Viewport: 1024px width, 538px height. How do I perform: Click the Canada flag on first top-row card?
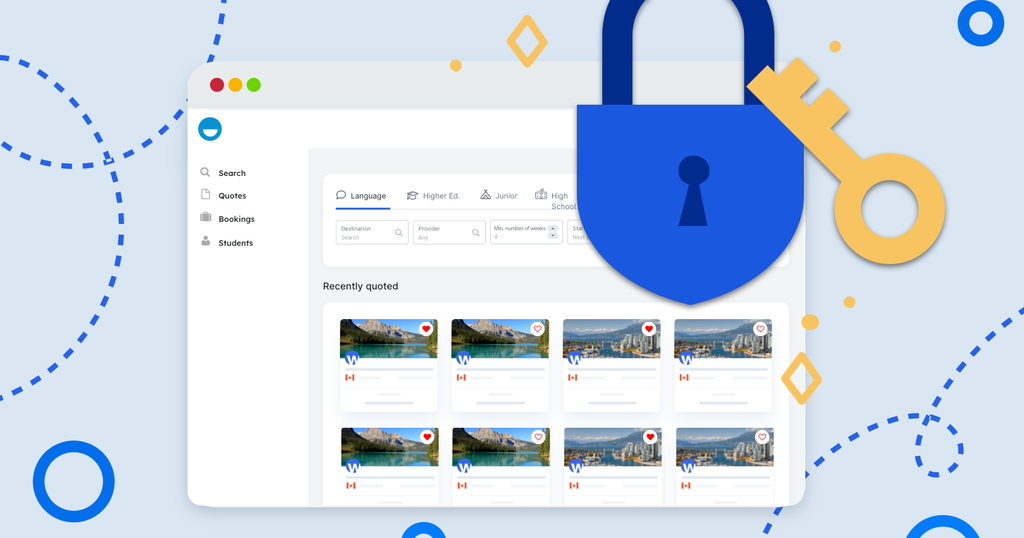click(x=350, y=377)
